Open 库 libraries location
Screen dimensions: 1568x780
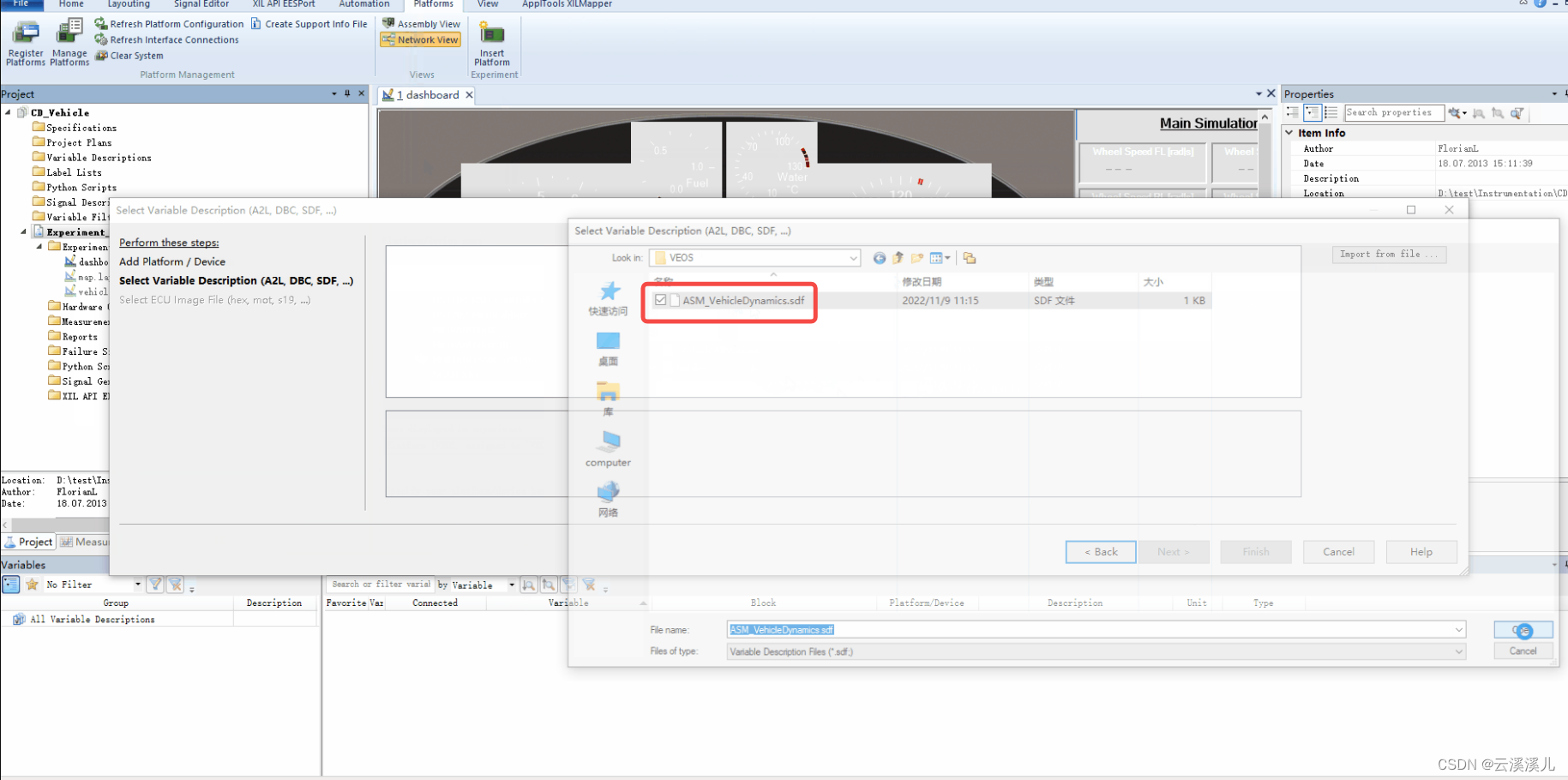click(x=608, y=399)
